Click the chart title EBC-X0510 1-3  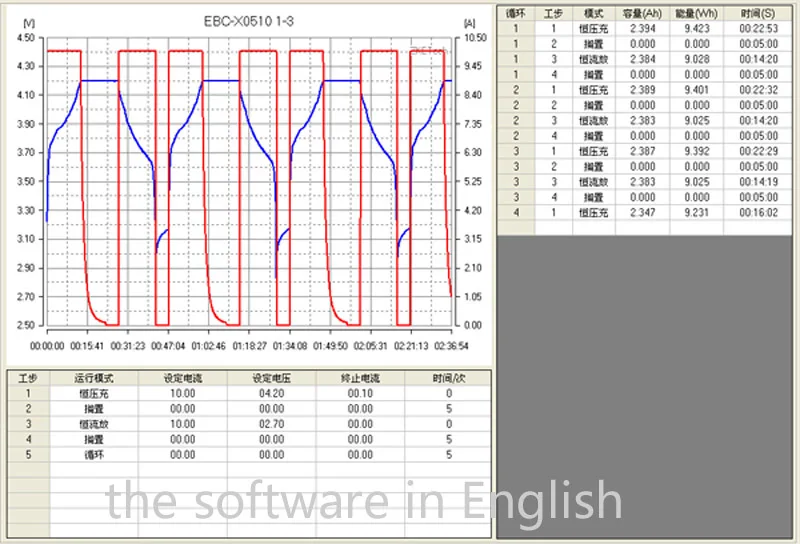point(248,21)
